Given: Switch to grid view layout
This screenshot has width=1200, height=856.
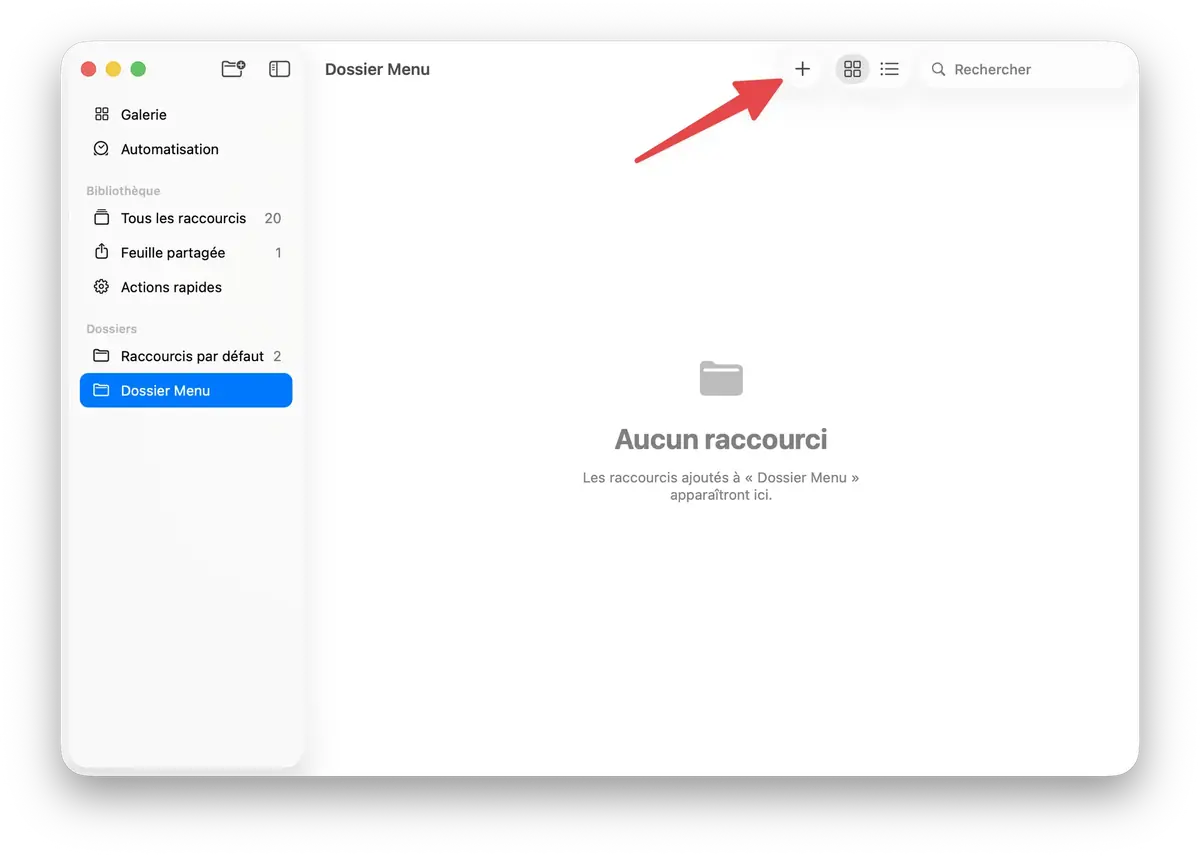Looking at the screenshot, I should (851, 68).
